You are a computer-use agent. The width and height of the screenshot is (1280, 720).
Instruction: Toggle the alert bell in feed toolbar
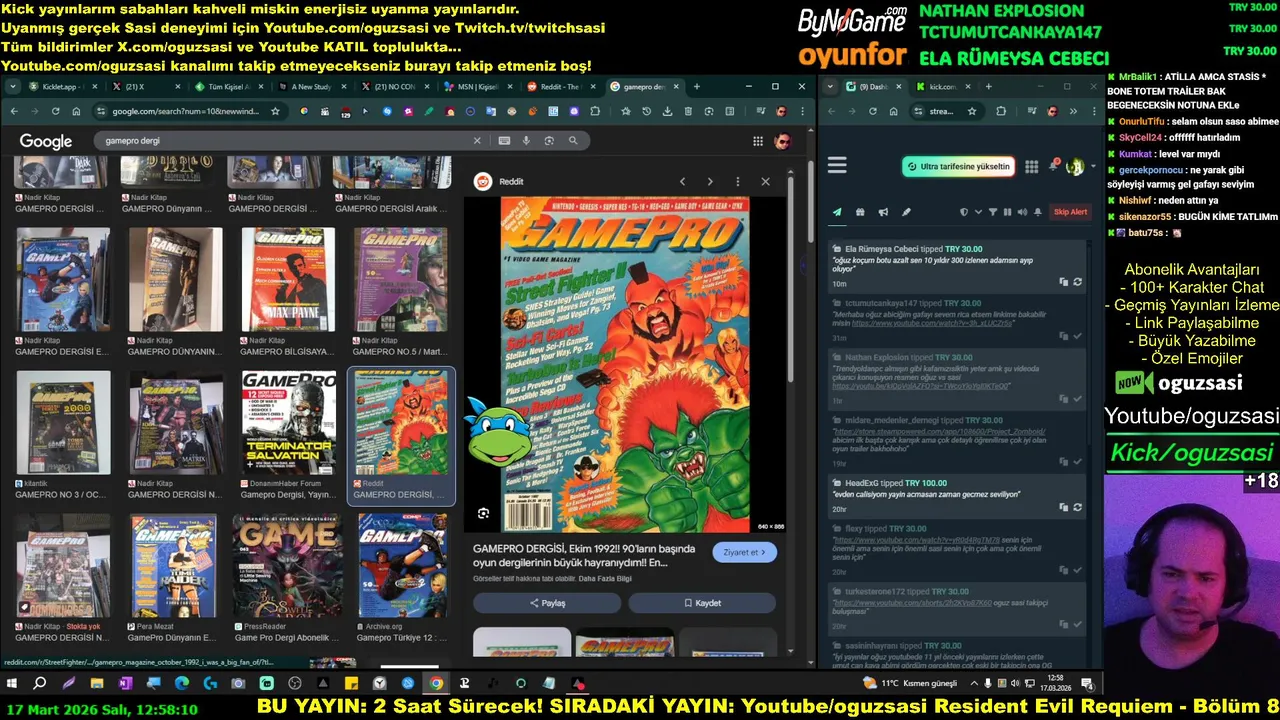(x=1037, y=212)
